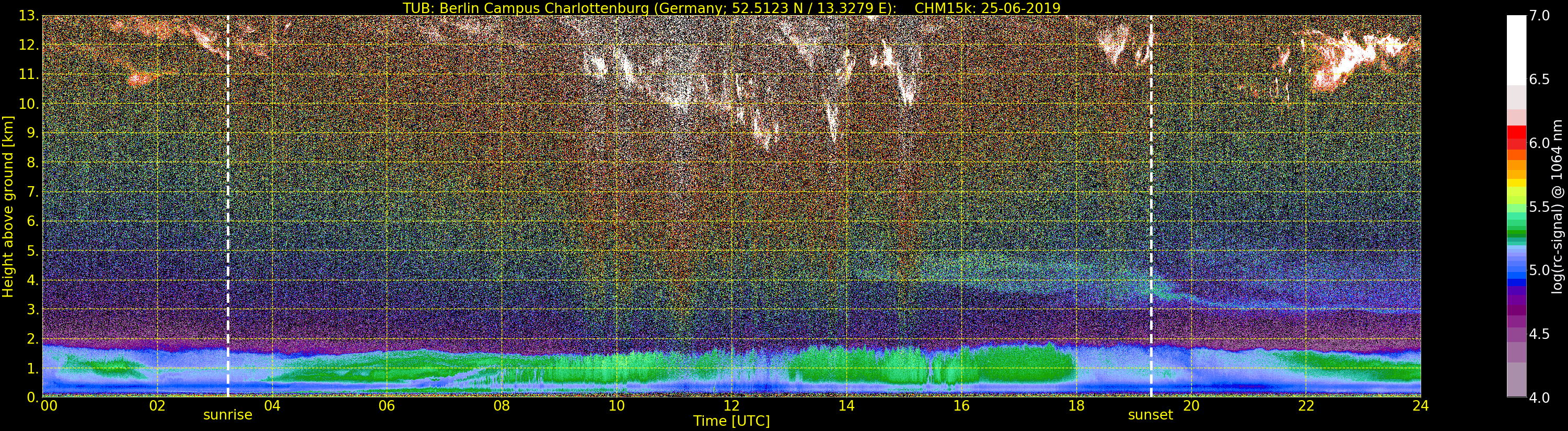Click the plot title mentioning Berlin Campus Charlottenburg
This screenshot has height=431, width=1568.
click(731, 8)
